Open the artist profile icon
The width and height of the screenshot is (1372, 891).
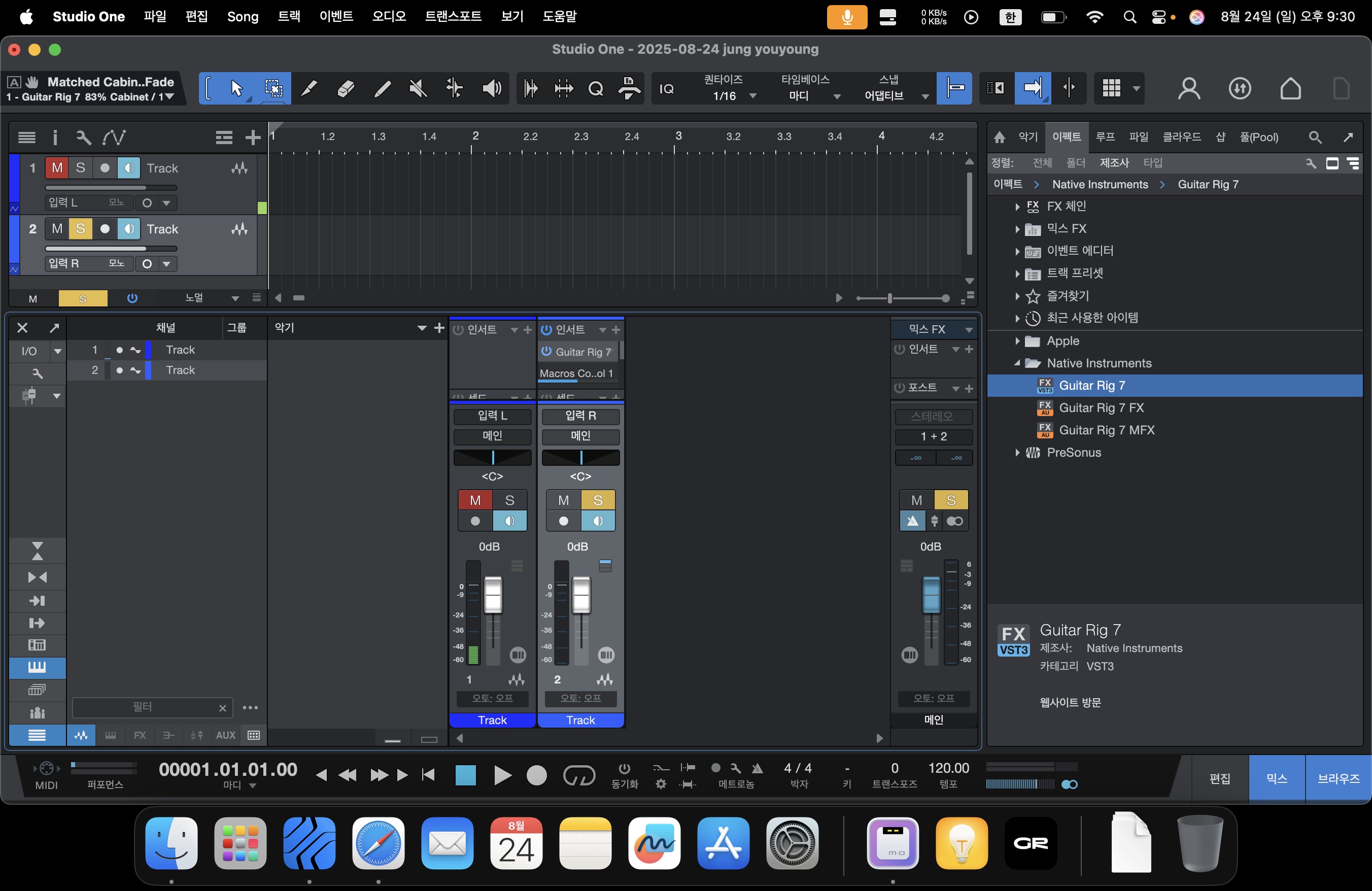[x=1189, y=88]
